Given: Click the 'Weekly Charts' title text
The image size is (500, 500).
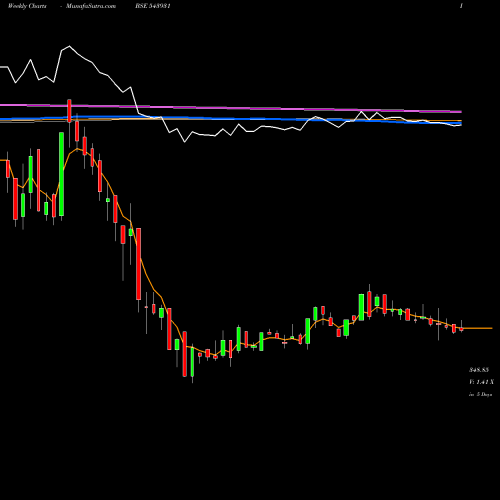Looking at the screenshot, I should point(27,6).
